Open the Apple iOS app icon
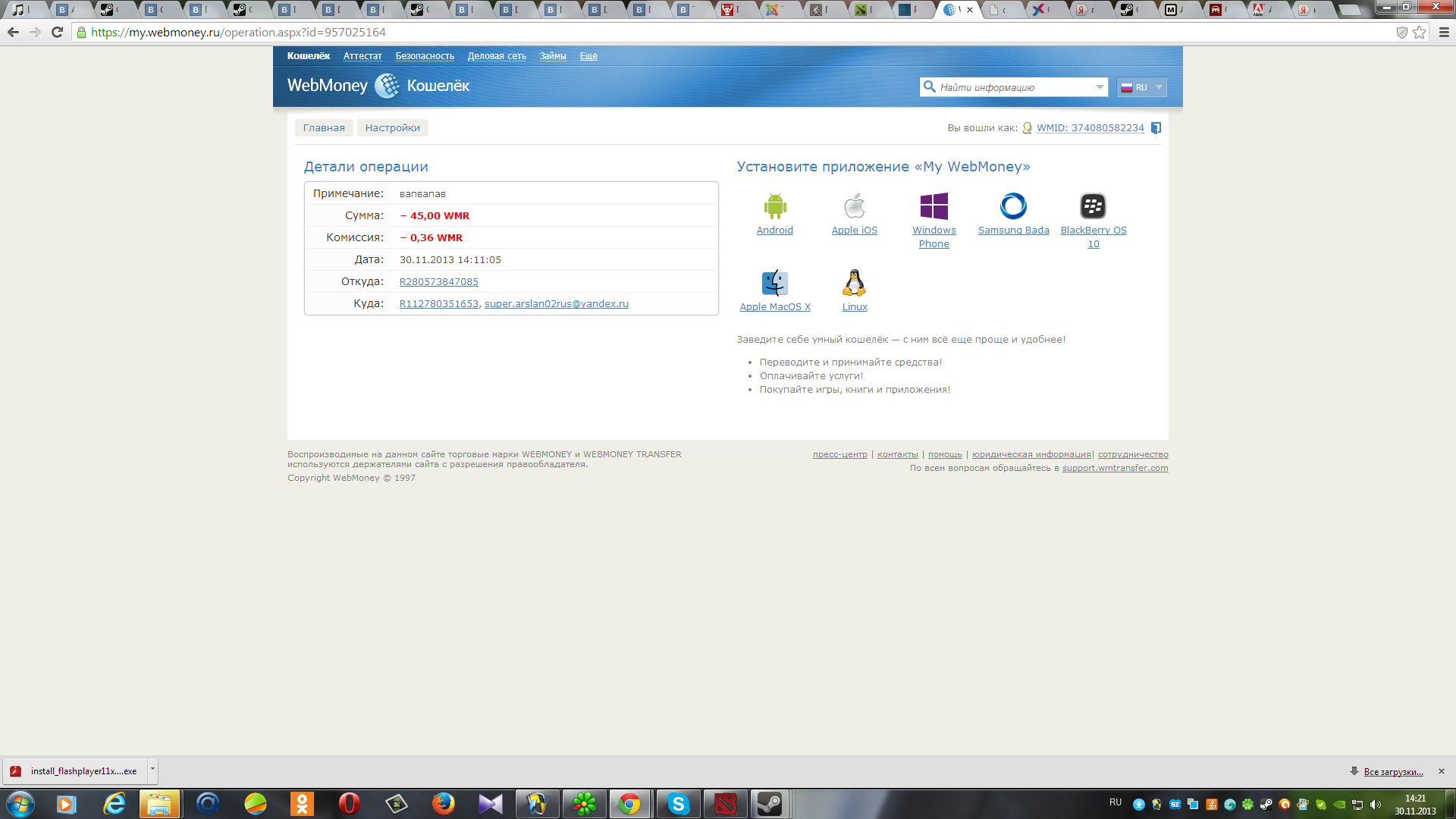This screenshot has width=1456, height=819. (x=855, y=206)
